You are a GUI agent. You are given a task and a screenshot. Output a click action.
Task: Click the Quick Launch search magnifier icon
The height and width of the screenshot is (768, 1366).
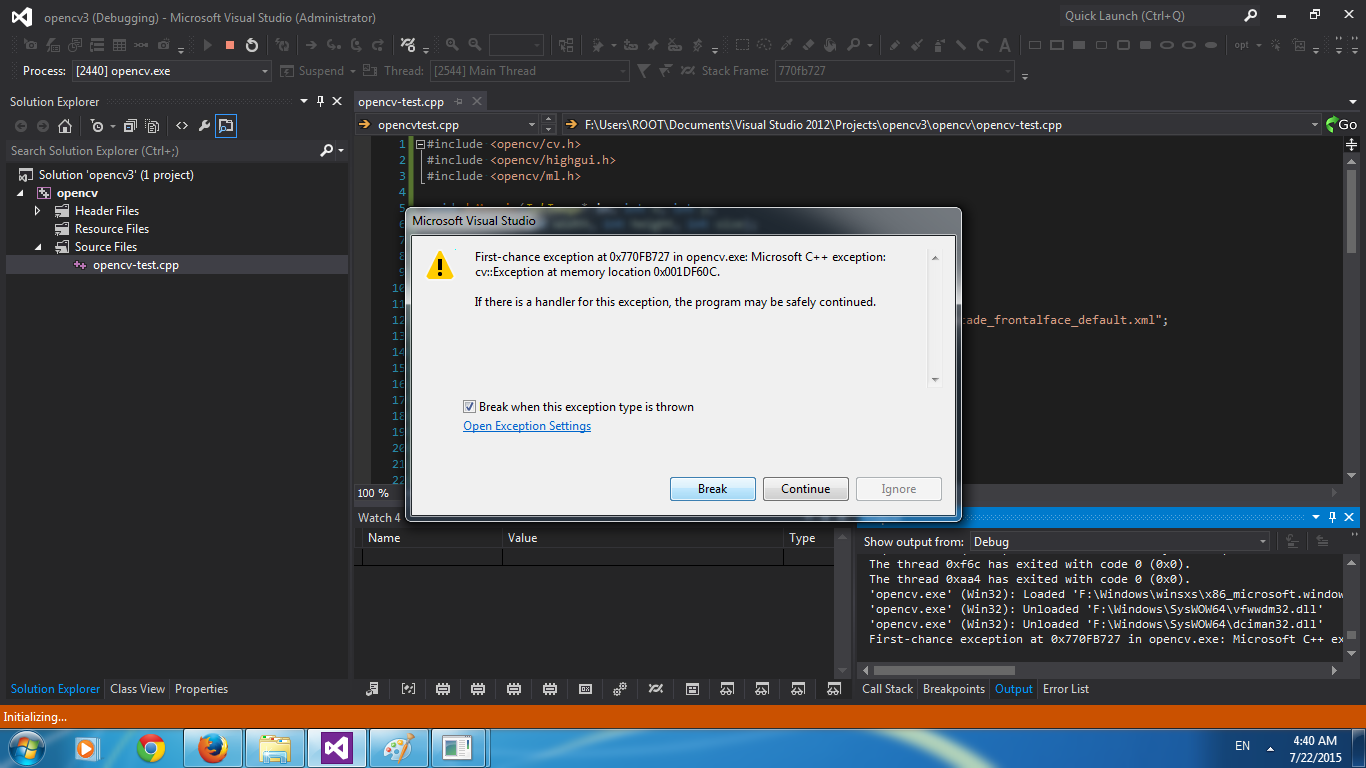pos(1250,16)
